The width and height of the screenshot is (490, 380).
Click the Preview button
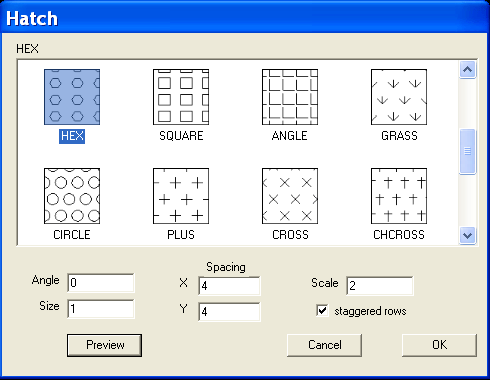104,345
